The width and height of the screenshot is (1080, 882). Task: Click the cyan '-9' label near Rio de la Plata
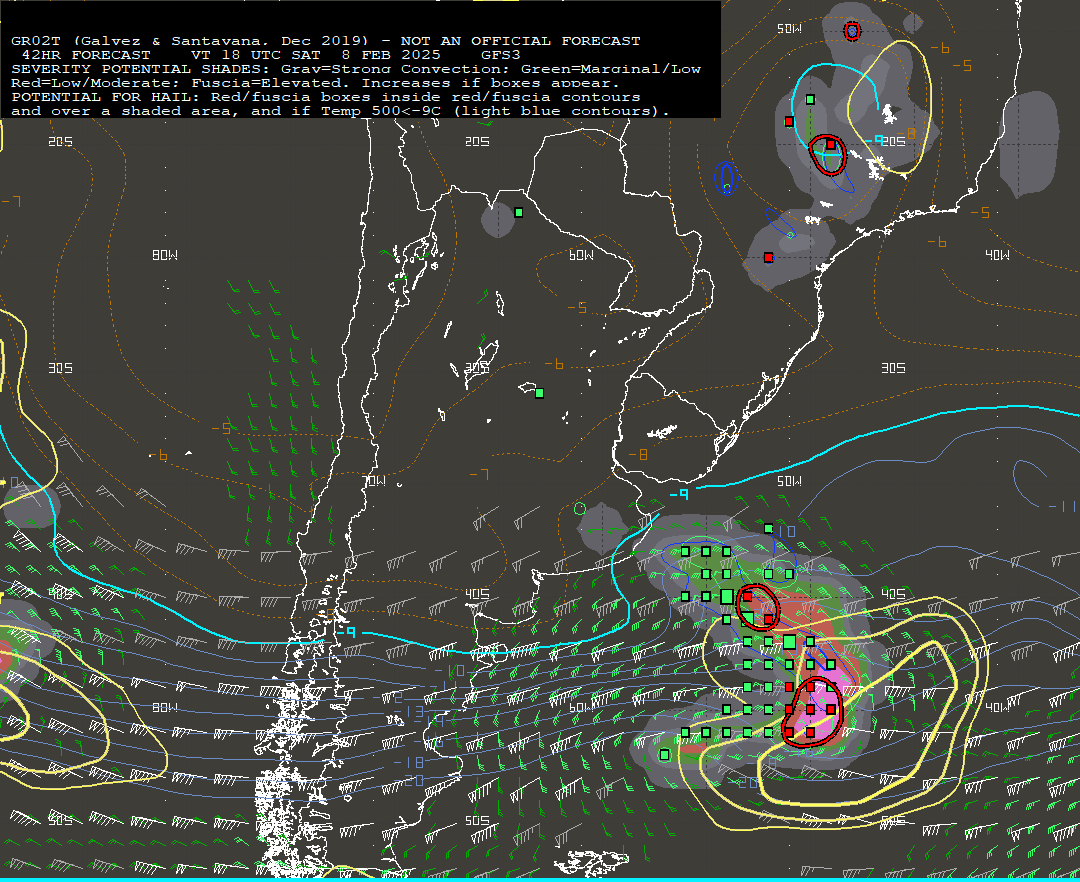click(x=679, y=494)
